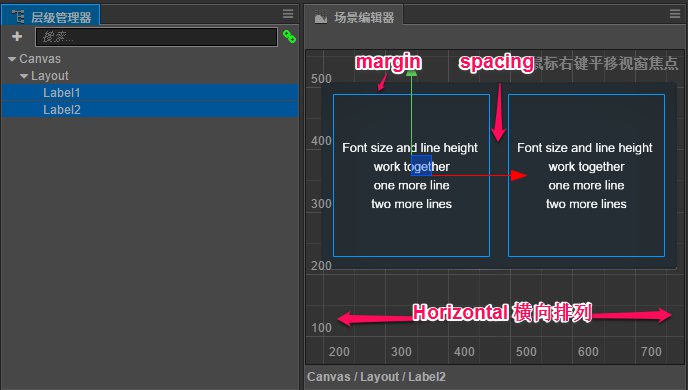Viewport: 688px width, 390px height.
Task: Click the right label box in scene
Action: 586,175
